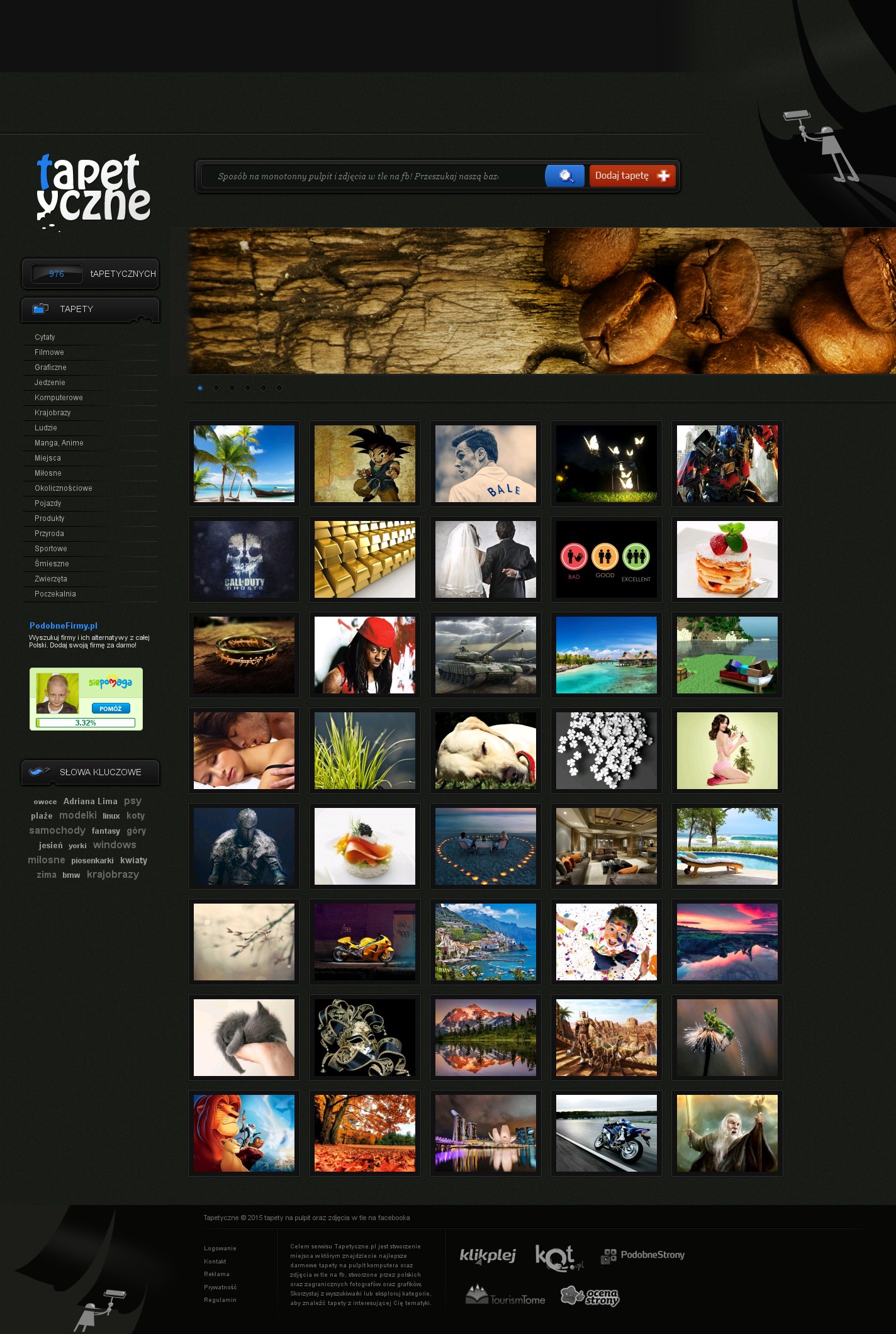Select the first slider pagination dot
The height and width of the screenshot is (1334, 896).
click(200, 388)
